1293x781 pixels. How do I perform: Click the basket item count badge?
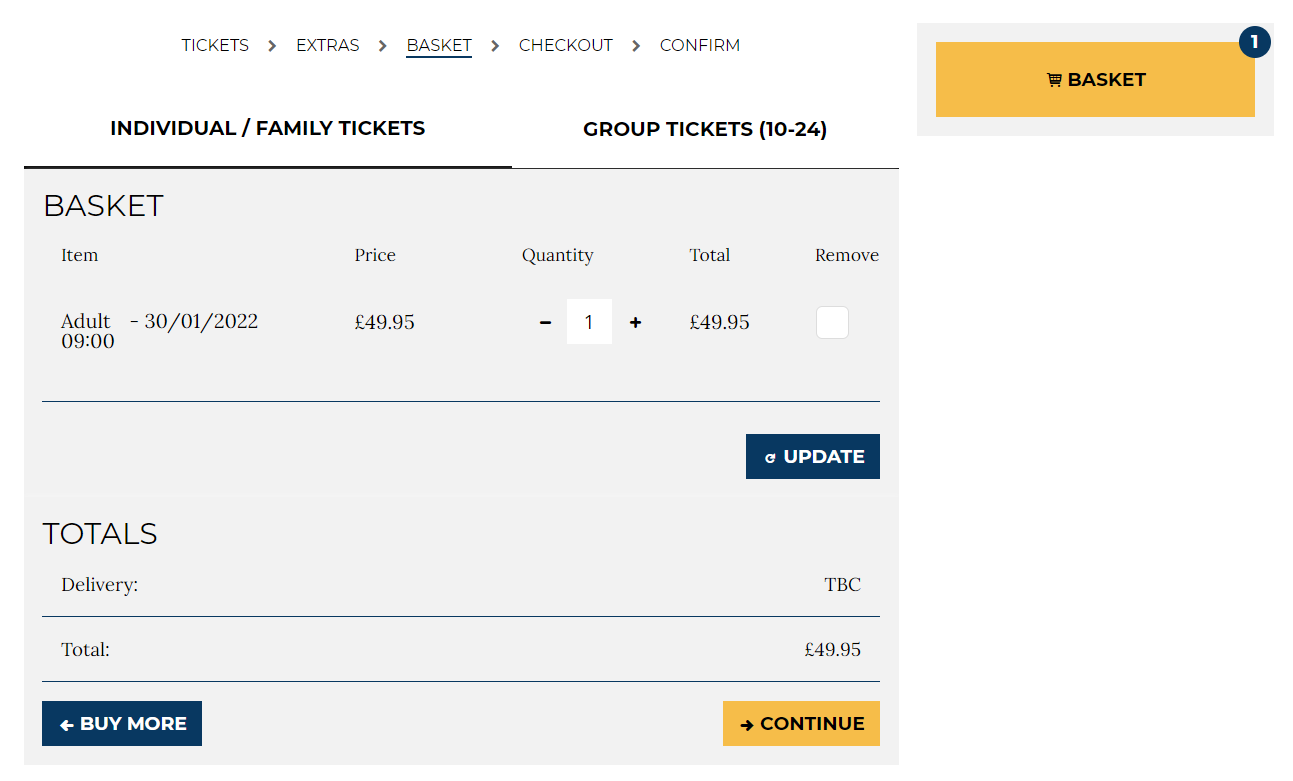(x=1254, y=42)
